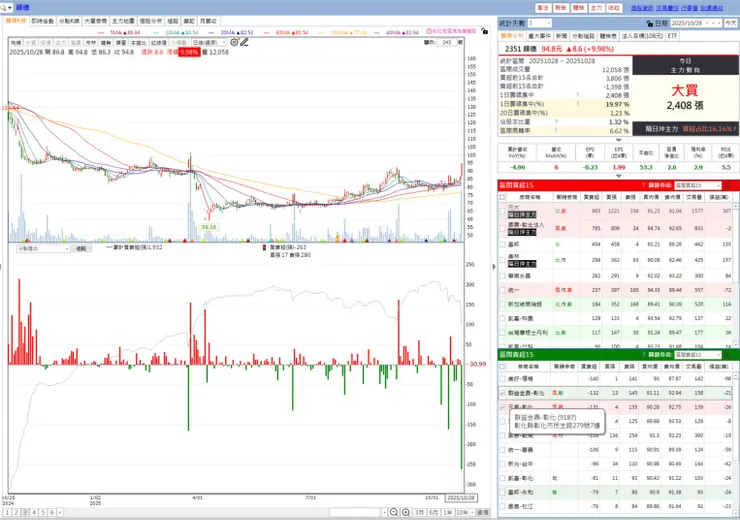Select the pencil drawing tool icon
The height and width of the screenshot is (520, 740).
244,42
